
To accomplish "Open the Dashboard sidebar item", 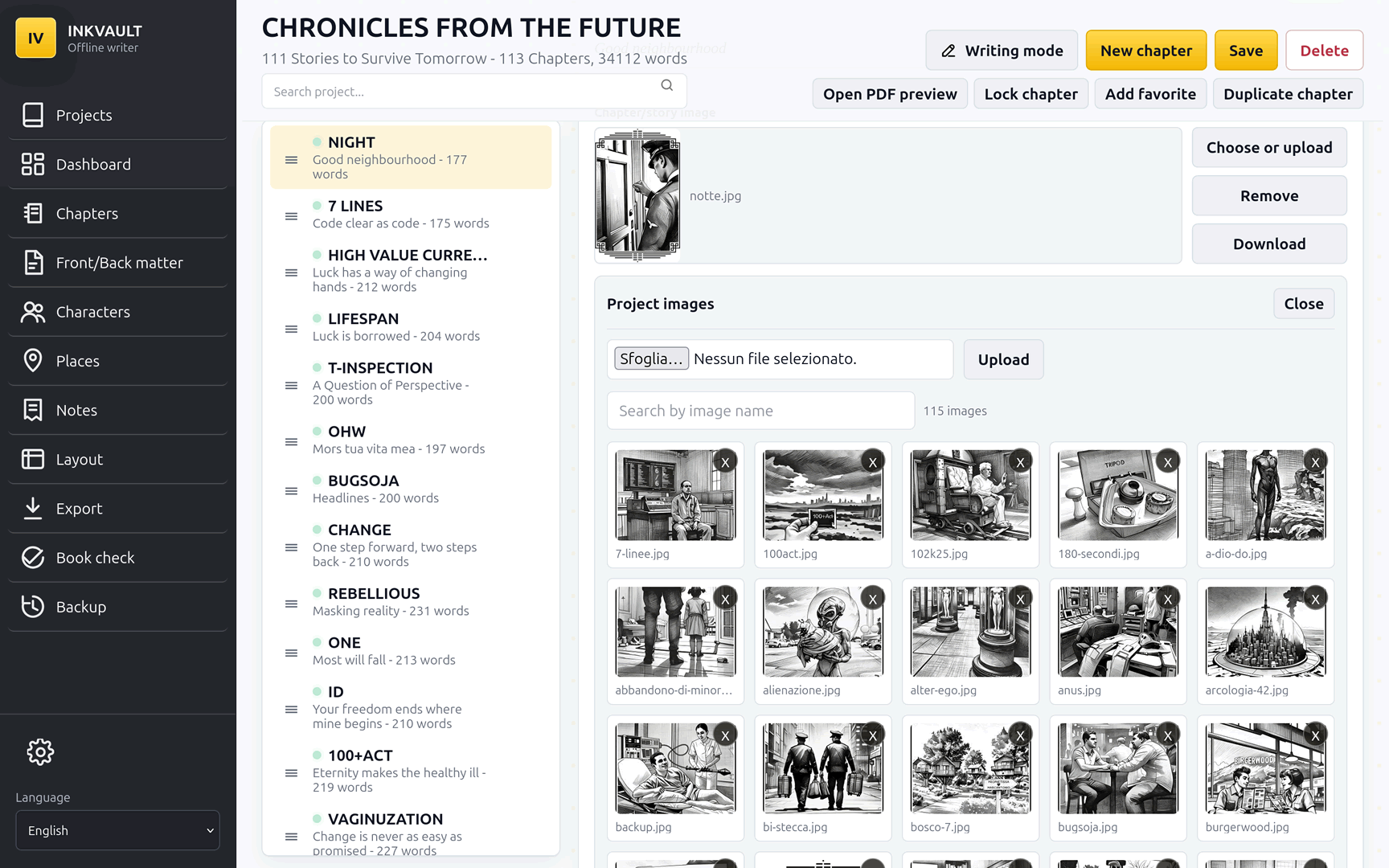I will click(x=117, y=164).
